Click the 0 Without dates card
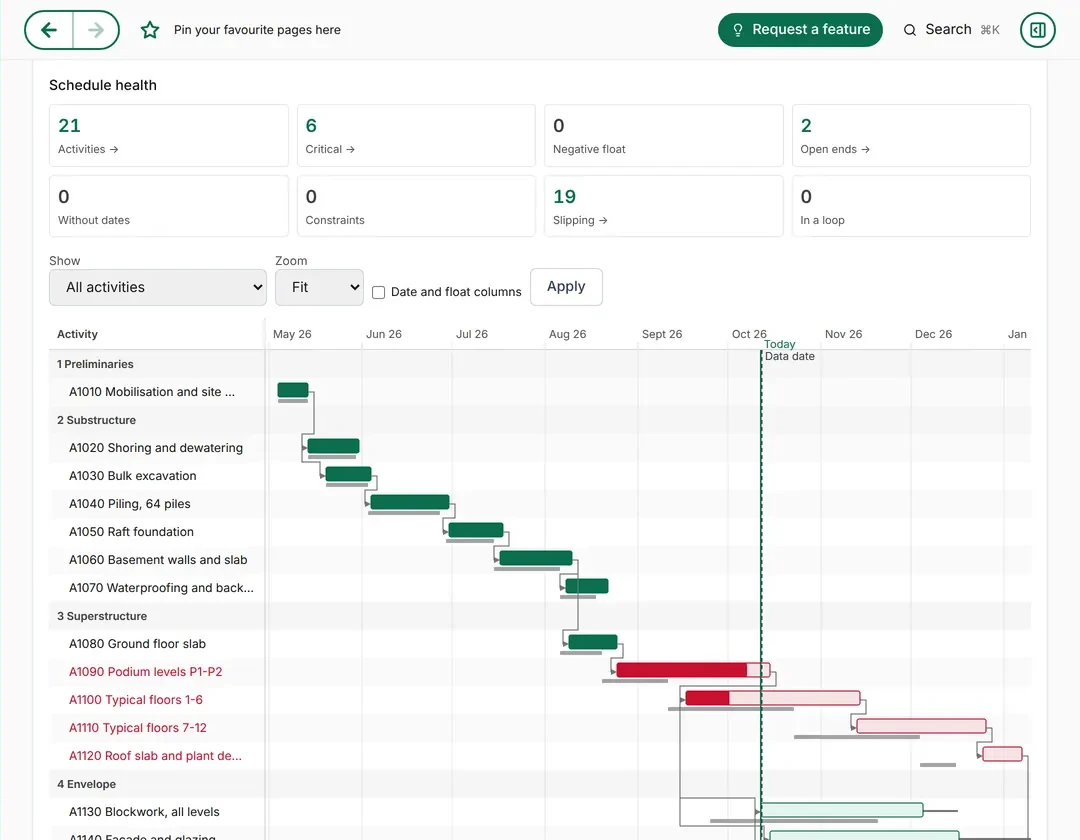1080x840 pixels. (x=169, y=206)
